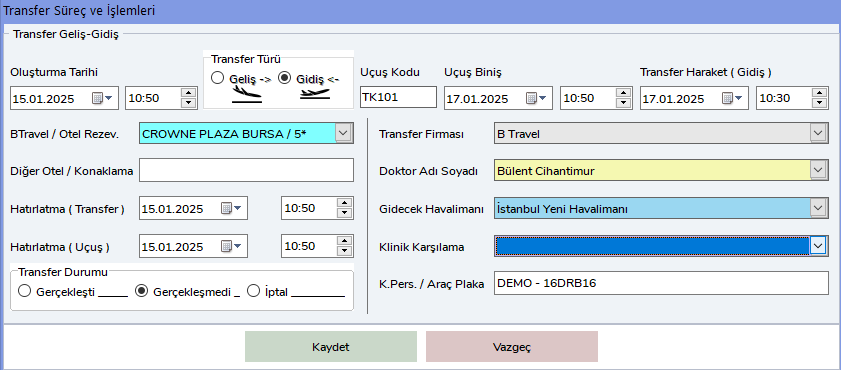Click the K.Pers. / Araç Plaka field
This screenshot has height=370, width=841.
pyautogui.click(x=661, y=283)
